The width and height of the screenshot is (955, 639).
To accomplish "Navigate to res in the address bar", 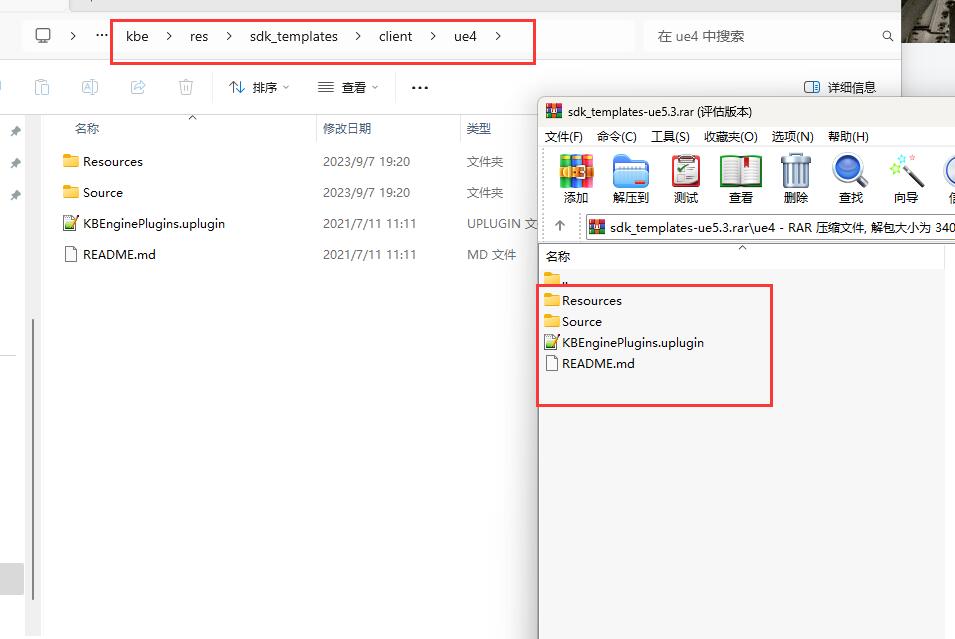I will click(x=199, y=37).
